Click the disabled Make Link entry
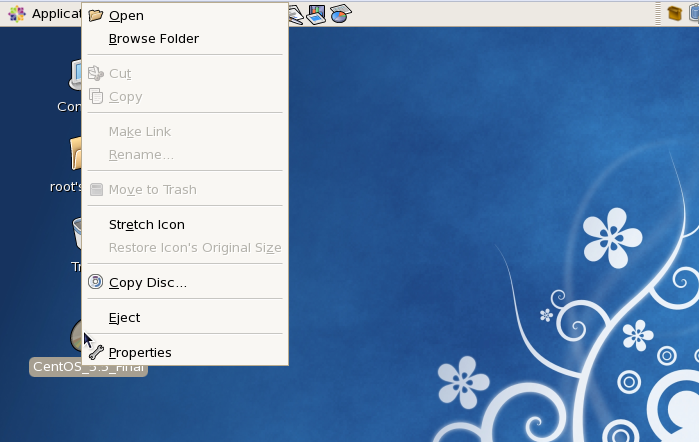Image resolution: width=699 pixels, height=442 pixels. (185, 132)
